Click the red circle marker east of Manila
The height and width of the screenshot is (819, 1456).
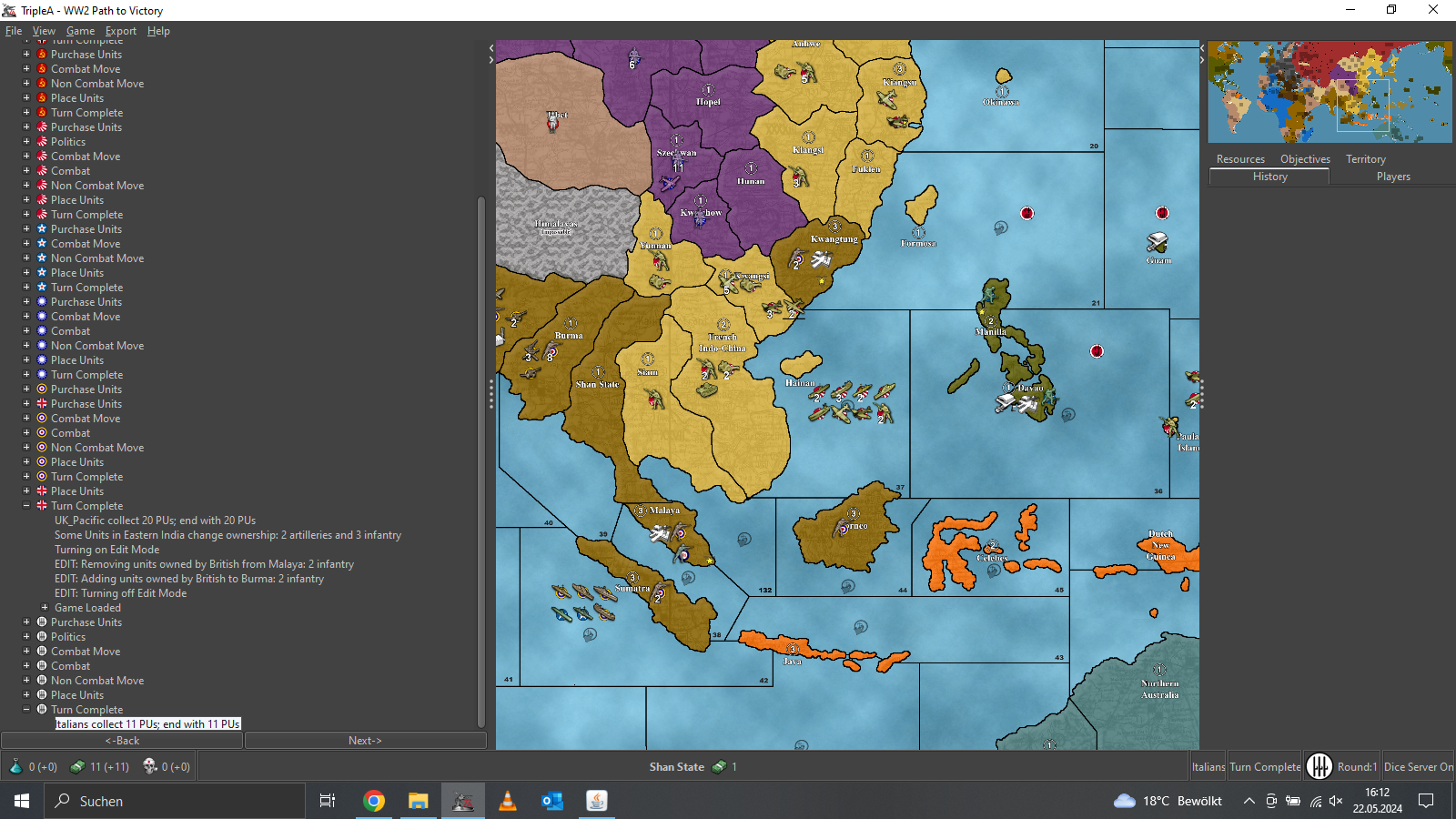click(1097, 351)
